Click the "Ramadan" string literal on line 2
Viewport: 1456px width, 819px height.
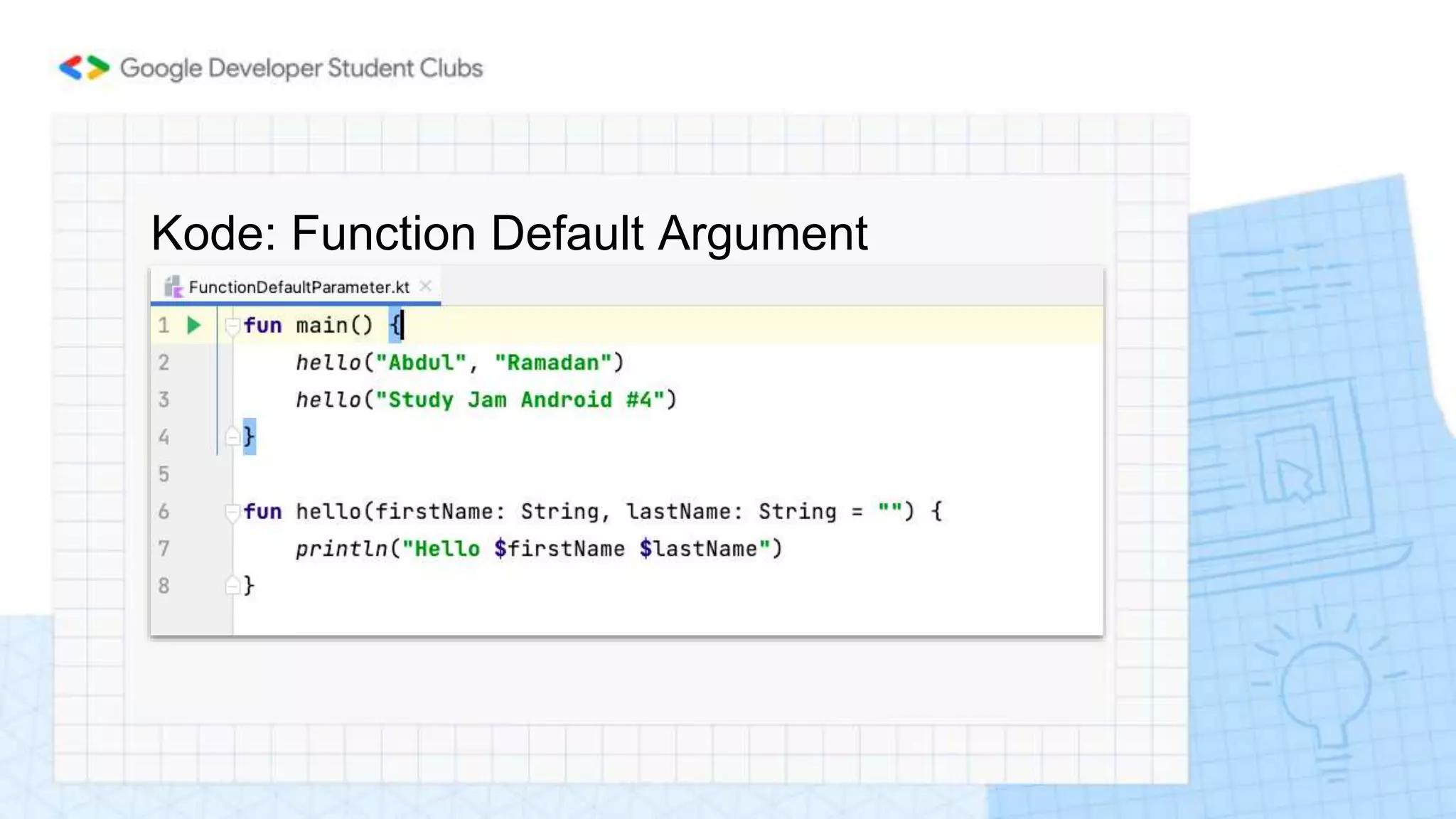pos(553,363)
